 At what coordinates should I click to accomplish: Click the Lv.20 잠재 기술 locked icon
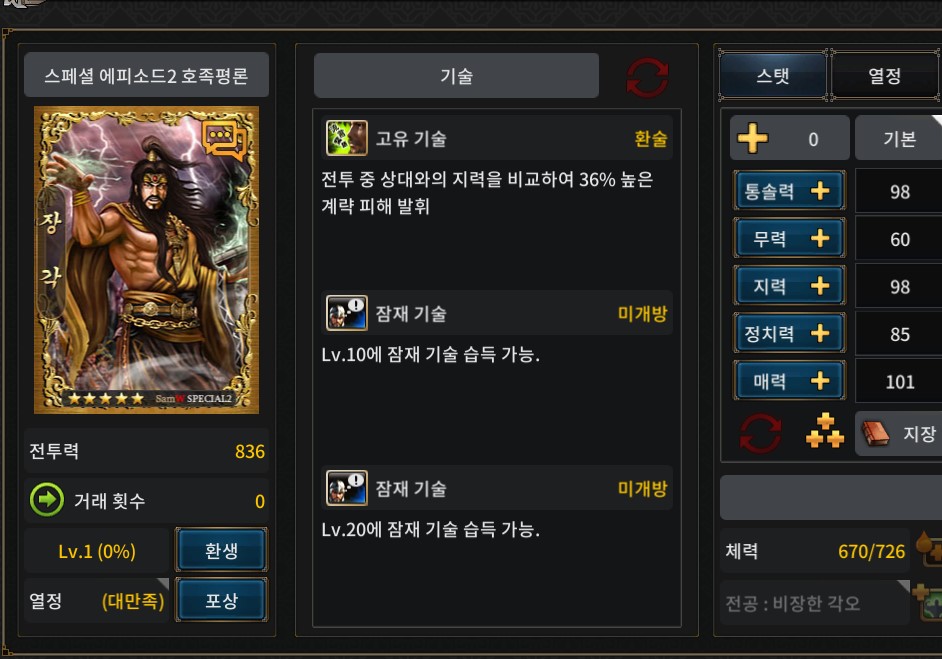[347, 488]
